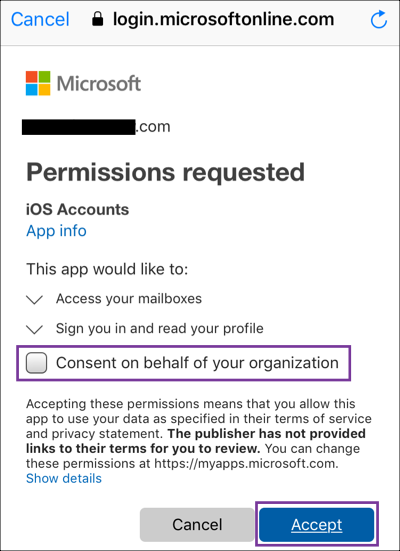
Task: Click the Microsoft four-color logo
Action: coord(38,83)
